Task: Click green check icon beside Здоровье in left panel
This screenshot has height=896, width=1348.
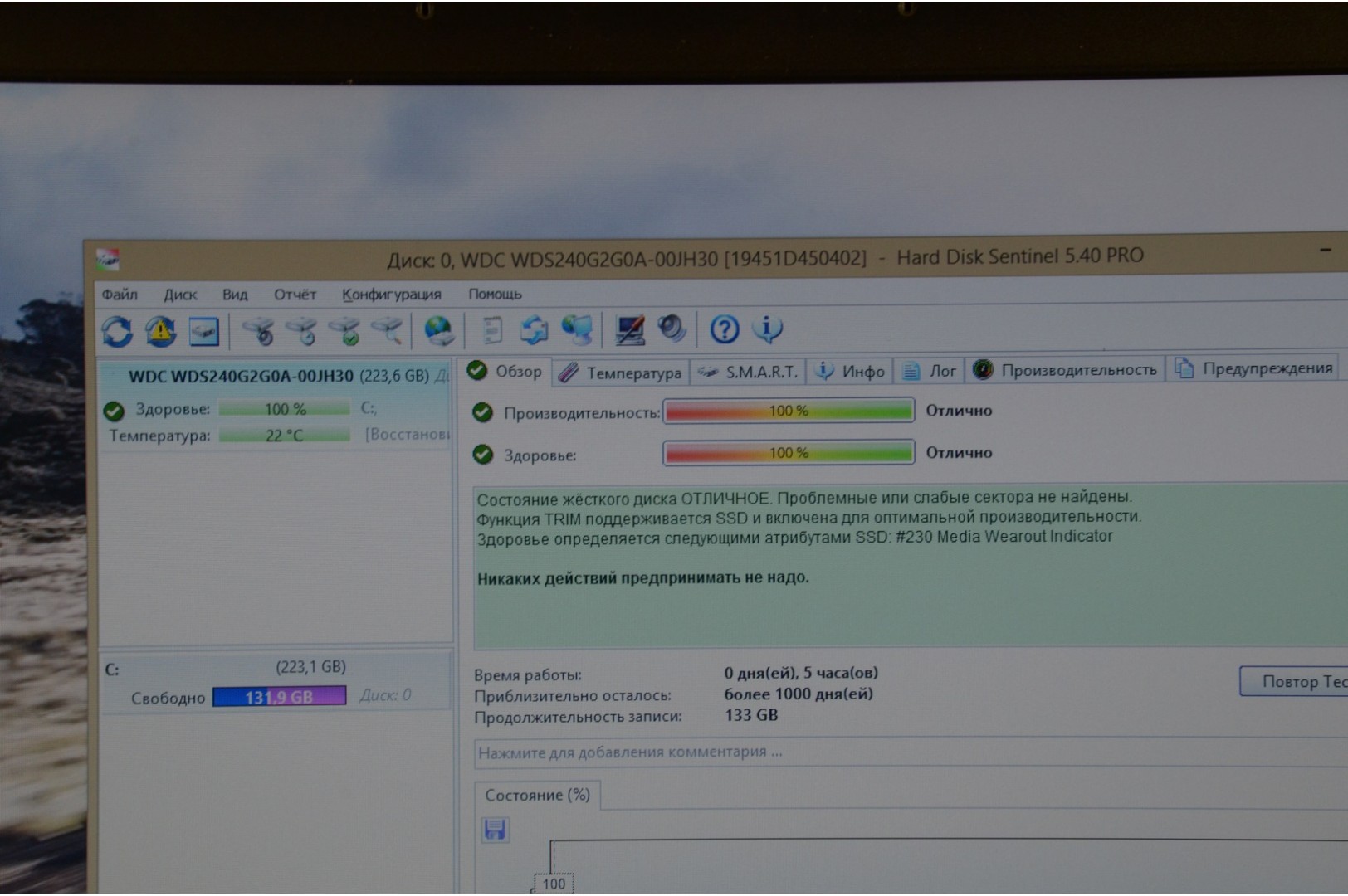Action: [114, 411]
